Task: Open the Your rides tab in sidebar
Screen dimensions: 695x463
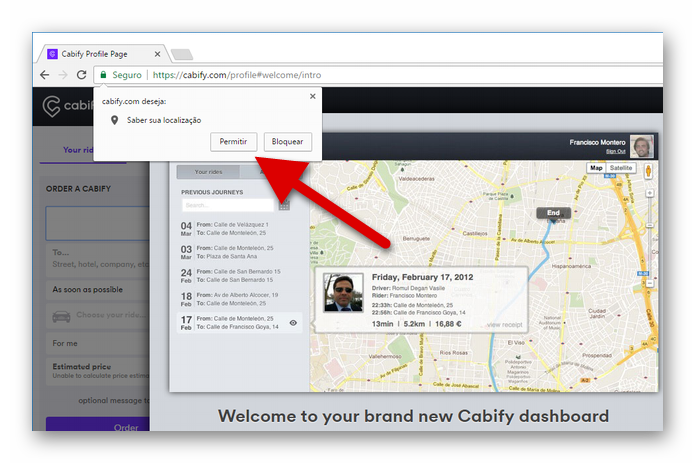Action: pos(78,150)
